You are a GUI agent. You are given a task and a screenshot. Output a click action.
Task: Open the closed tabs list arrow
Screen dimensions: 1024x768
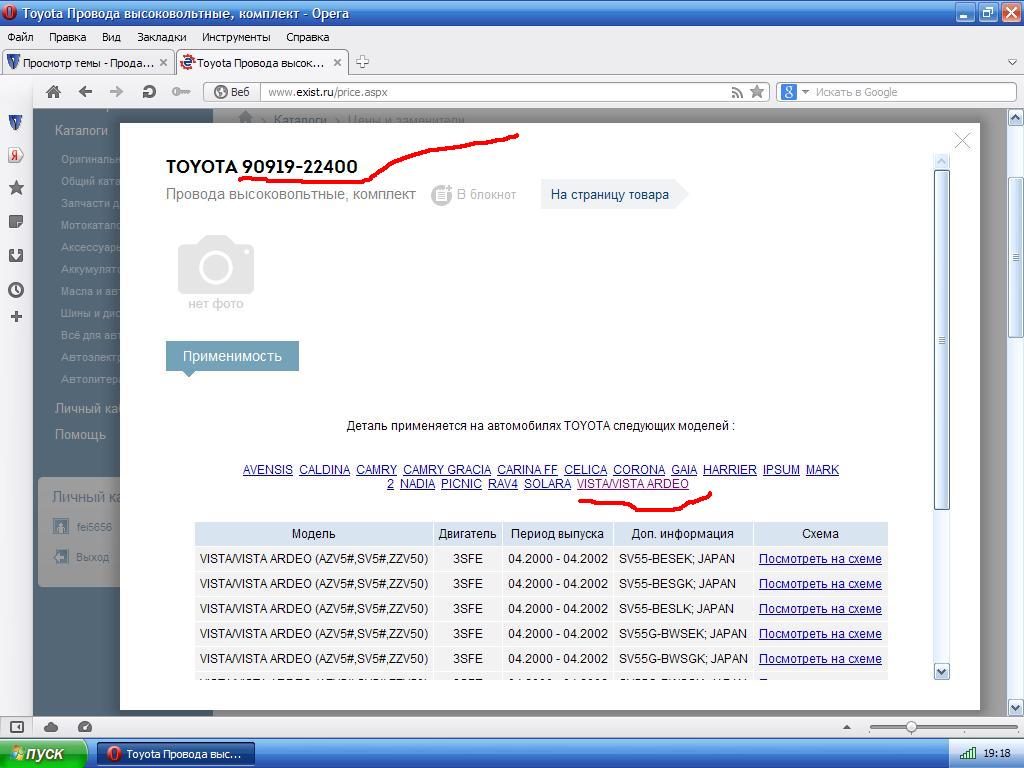(x=1011, y=63)
